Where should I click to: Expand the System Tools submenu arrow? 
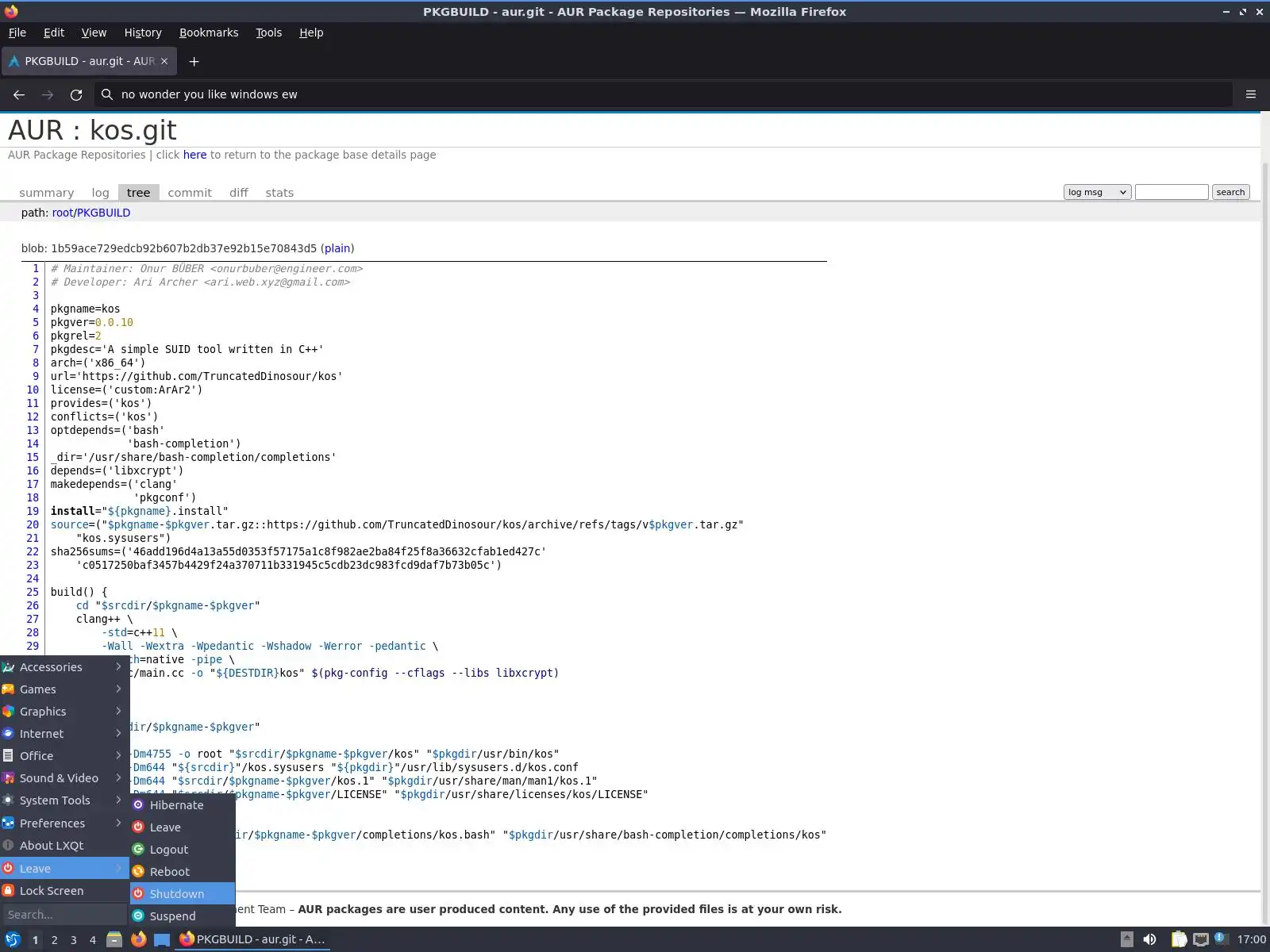click(x=118, y=800)
